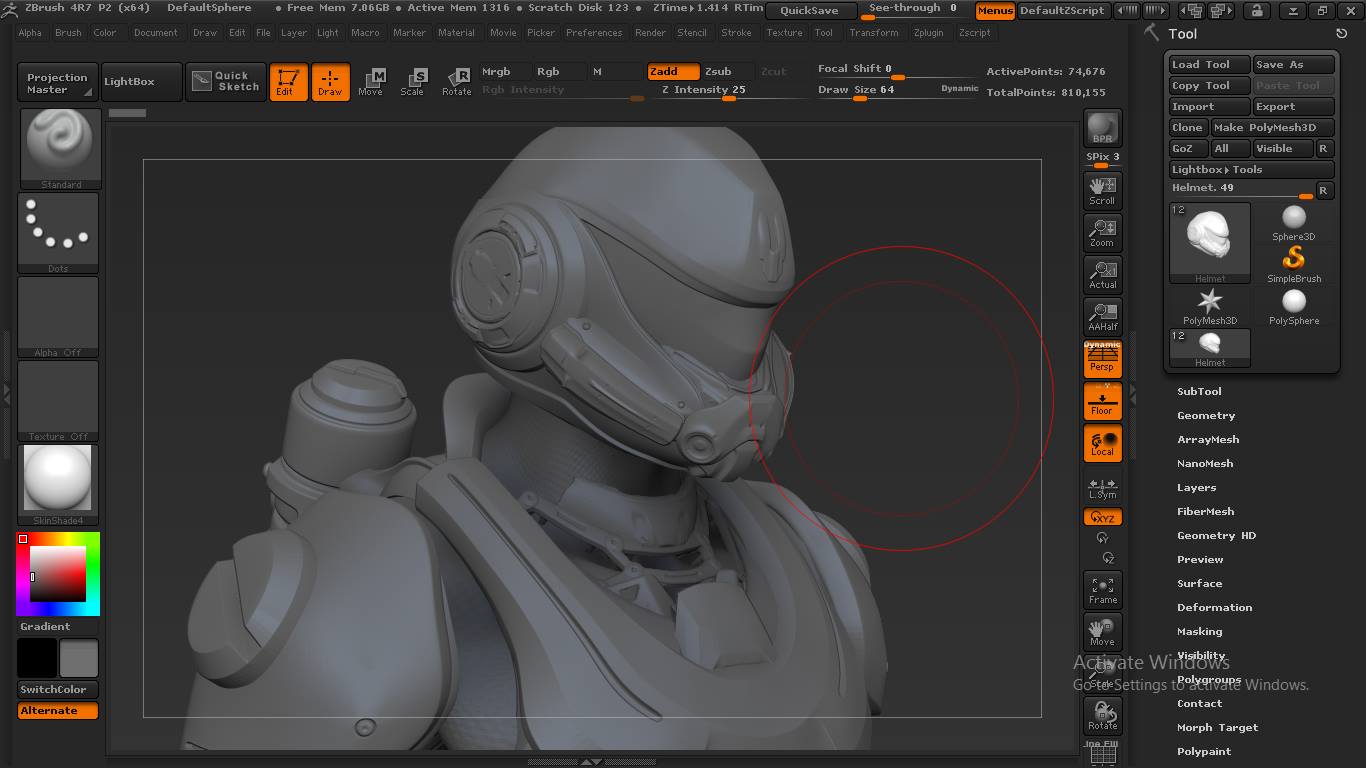
Task: Expand the SubTool section
Action: point(1199,392)
